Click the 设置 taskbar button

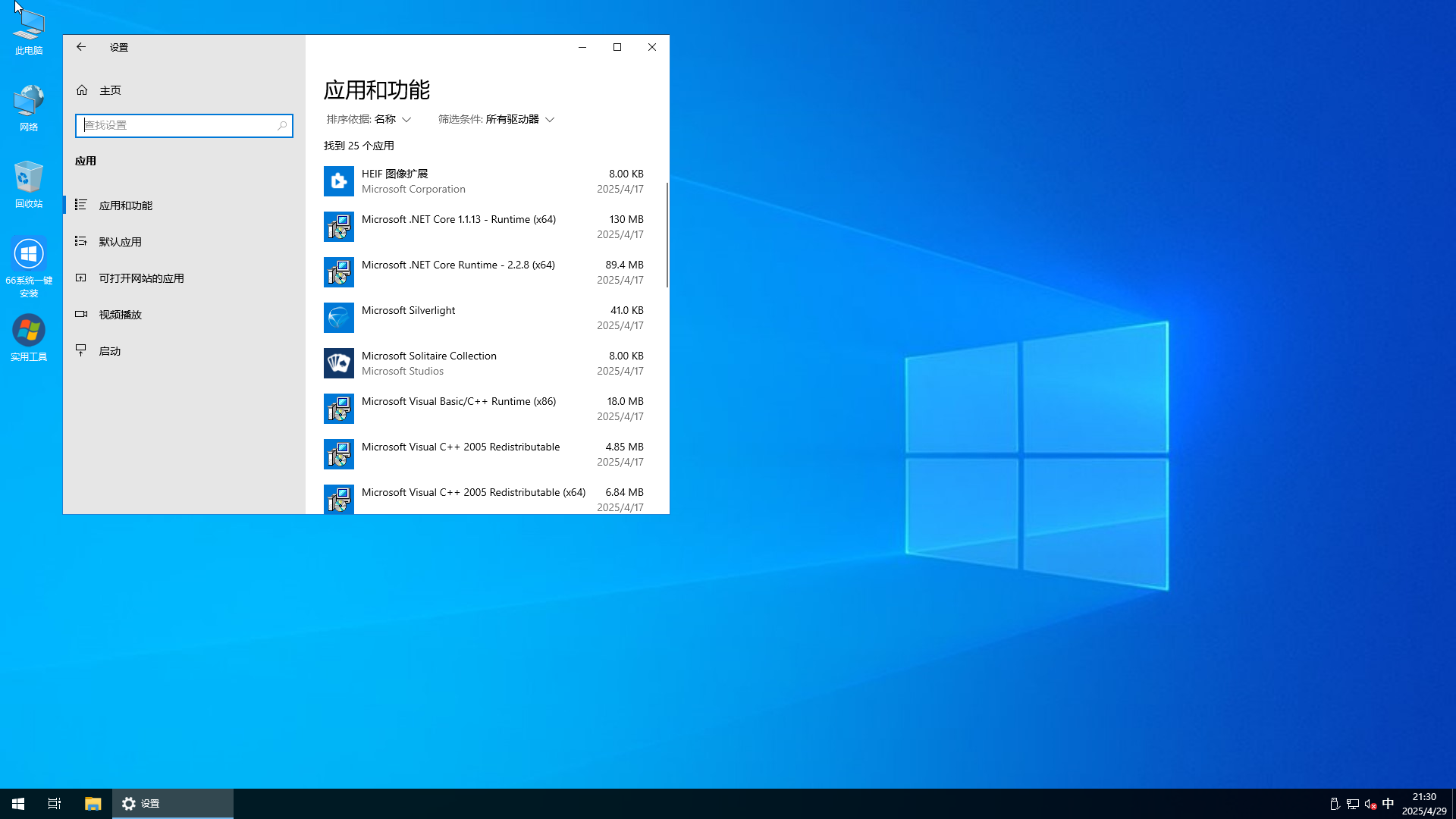[x=173, y=804]
